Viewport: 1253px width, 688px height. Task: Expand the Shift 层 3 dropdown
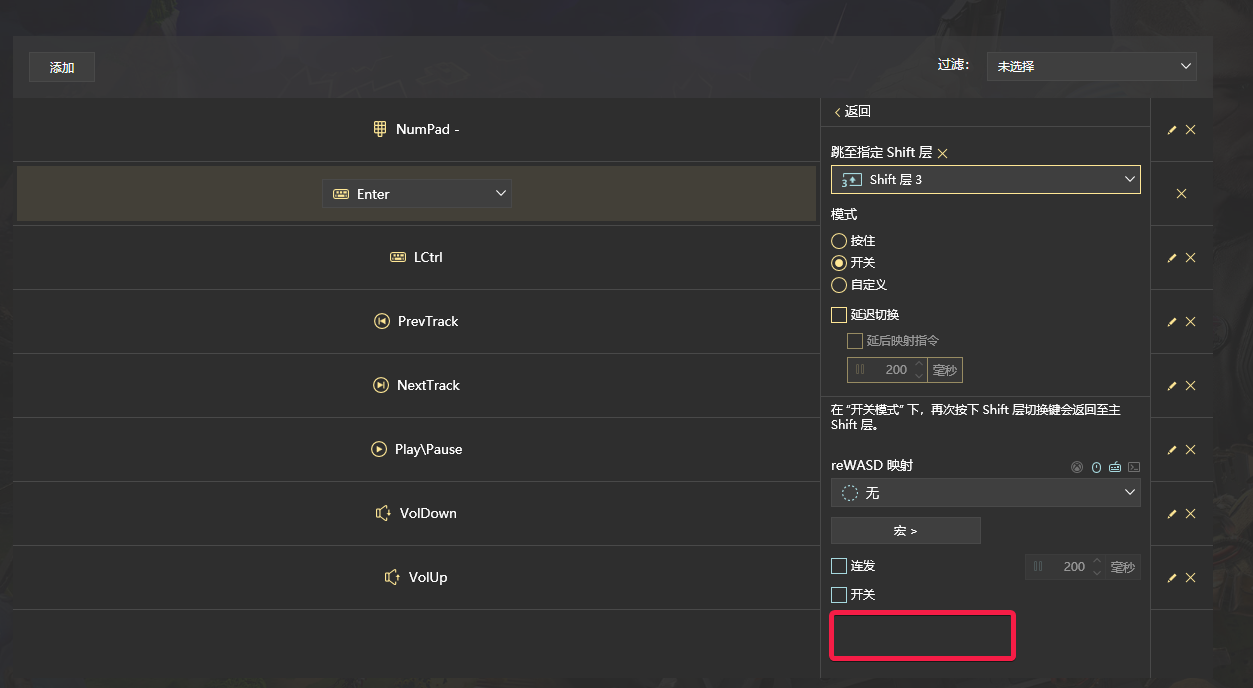click(986, 180)
